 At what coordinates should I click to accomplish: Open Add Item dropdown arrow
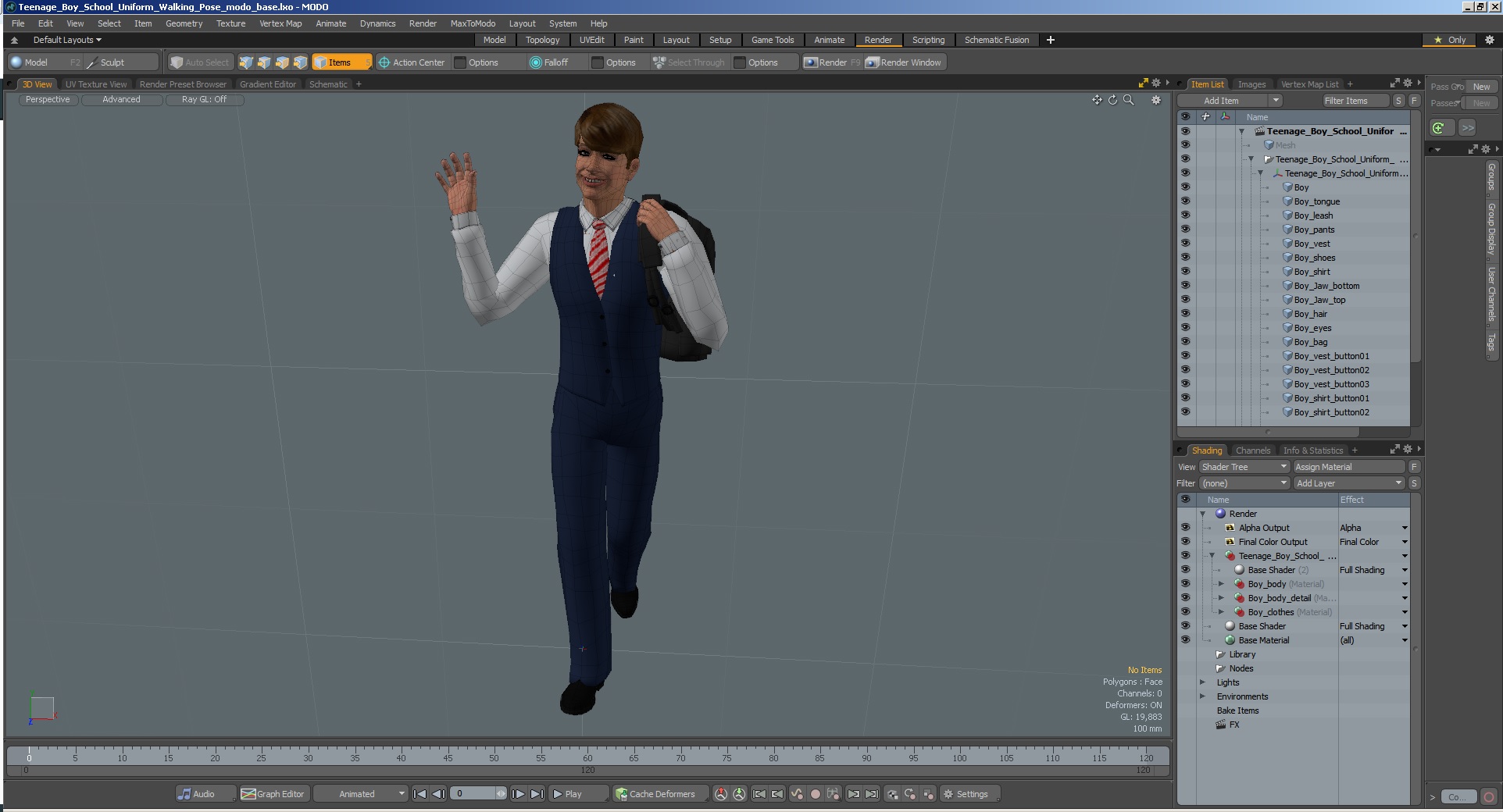pos(1275,100)
